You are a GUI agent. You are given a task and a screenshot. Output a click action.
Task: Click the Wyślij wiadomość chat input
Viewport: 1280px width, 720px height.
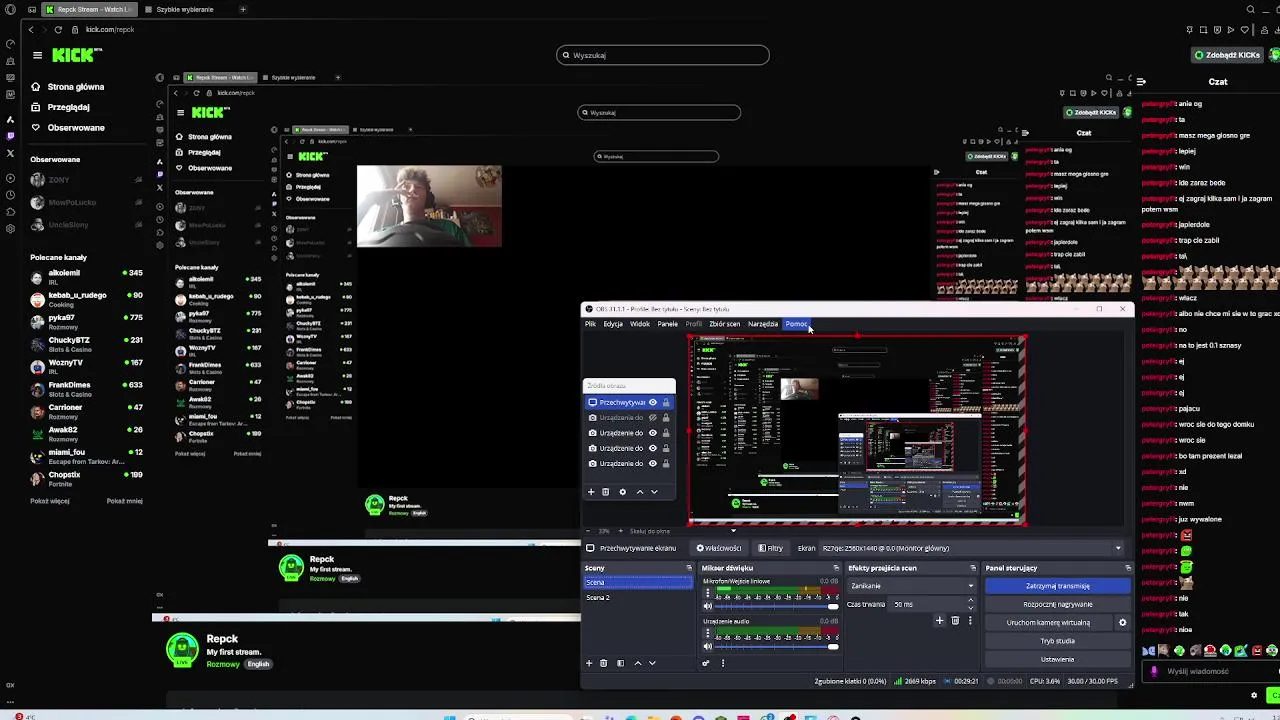tap(1197, 671)
